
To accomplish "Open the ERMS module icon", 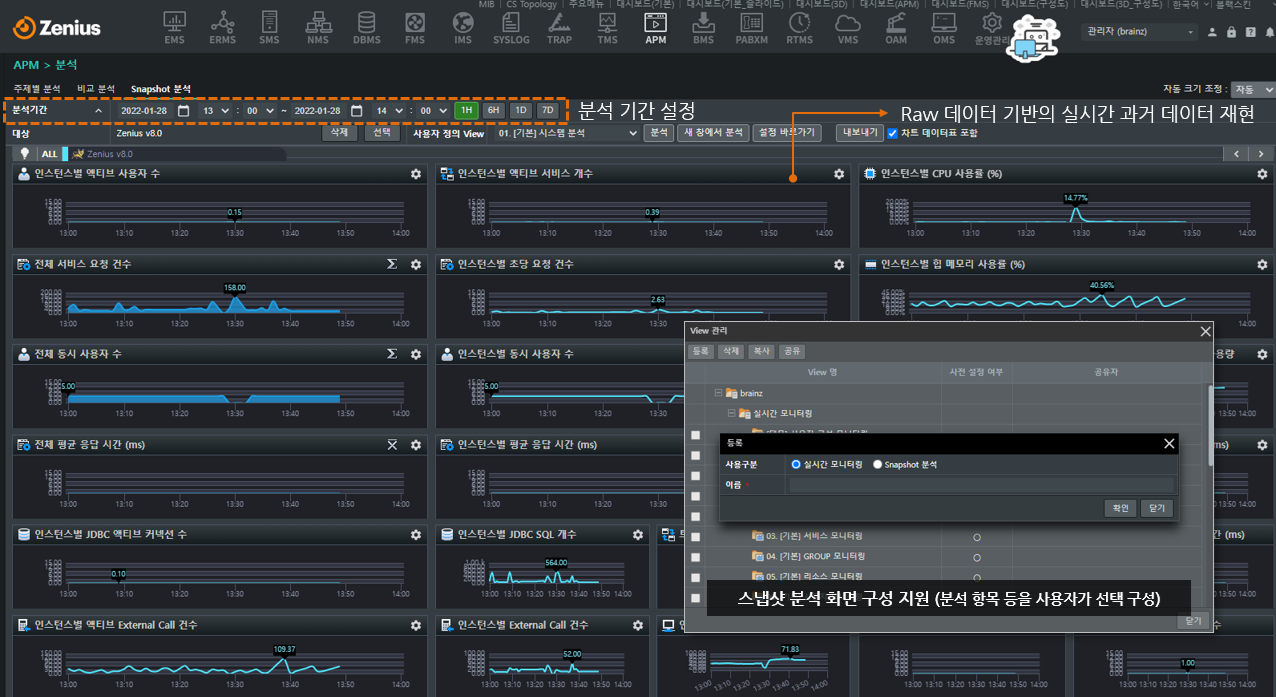I will point(222,27).
